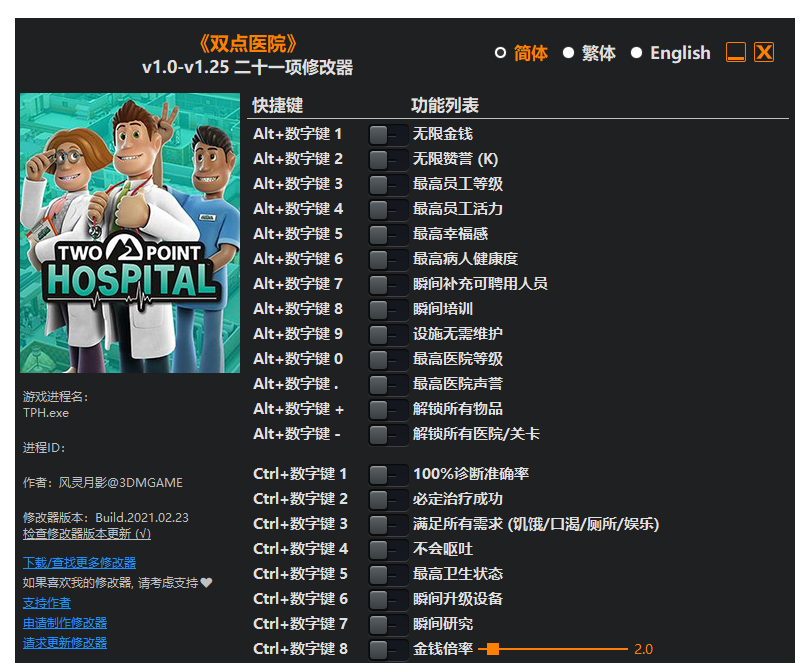Screen dimensions: 811x663
Task: Click the 金钱倍率 slider handle
Action: tap(493, 649)
